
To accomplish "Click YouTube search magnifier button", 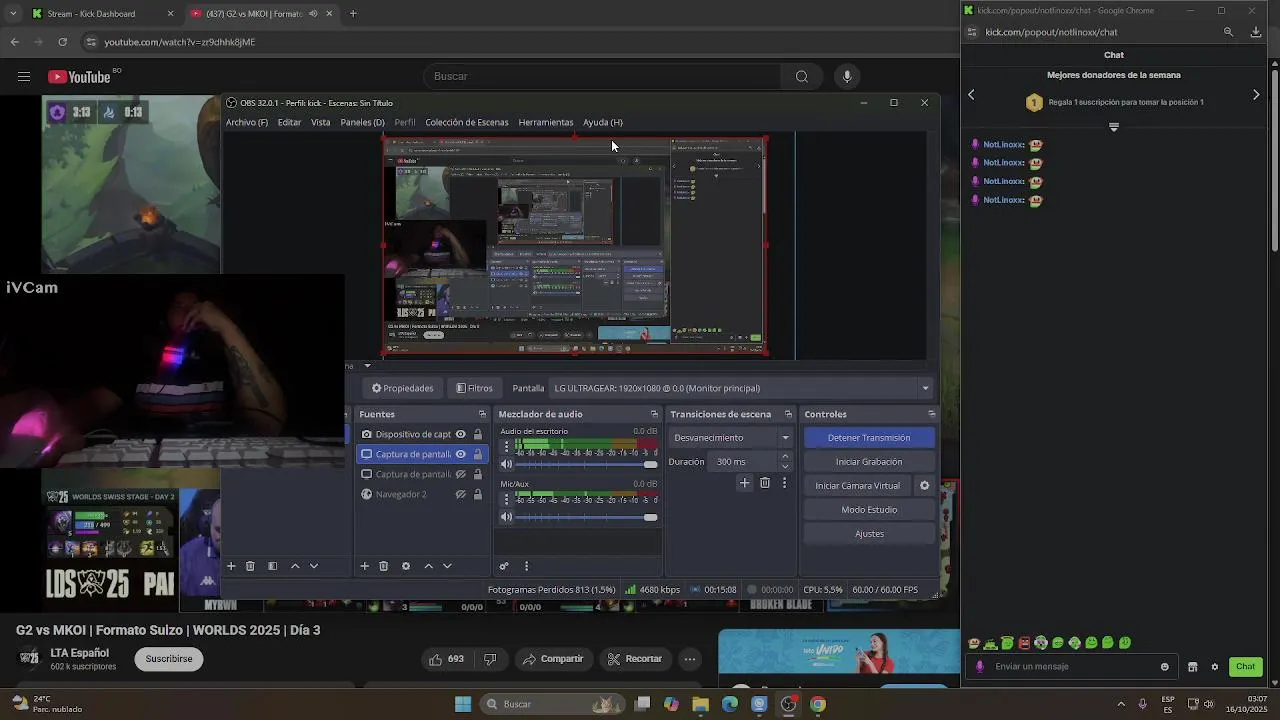I will 802,76.
